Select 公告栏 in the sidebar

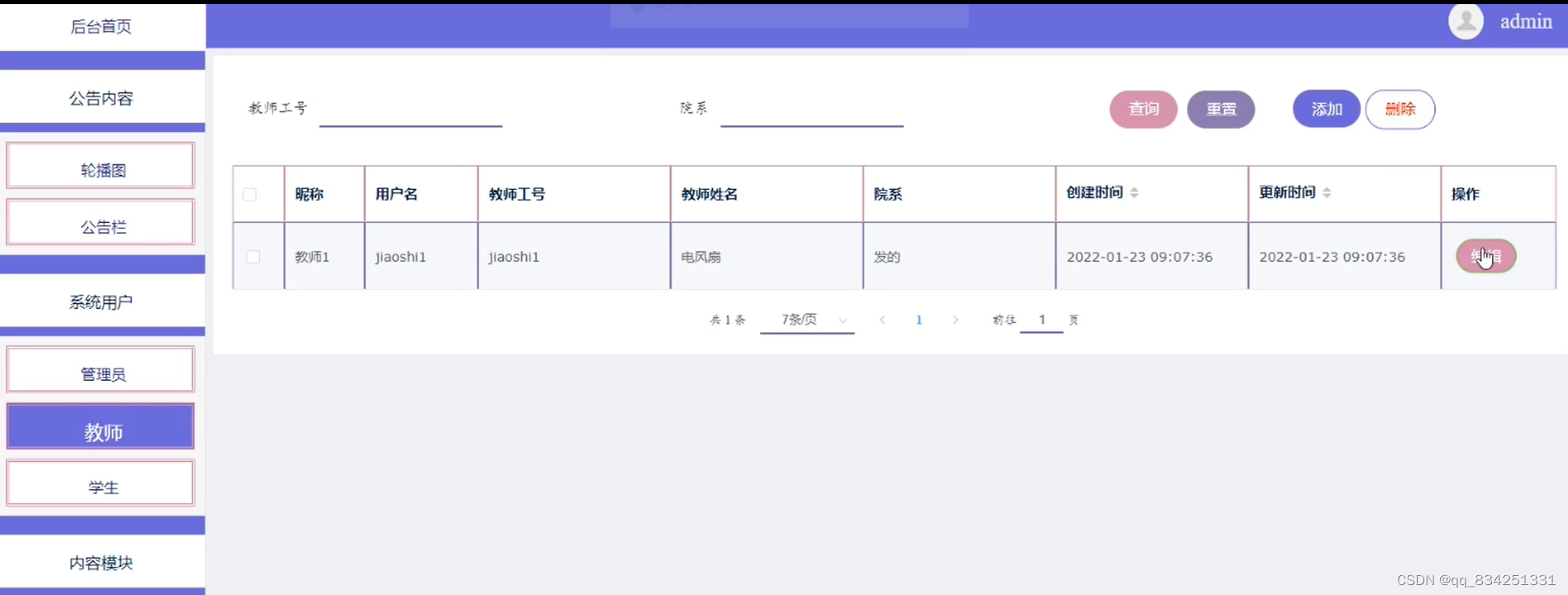(x=101, y=222)
